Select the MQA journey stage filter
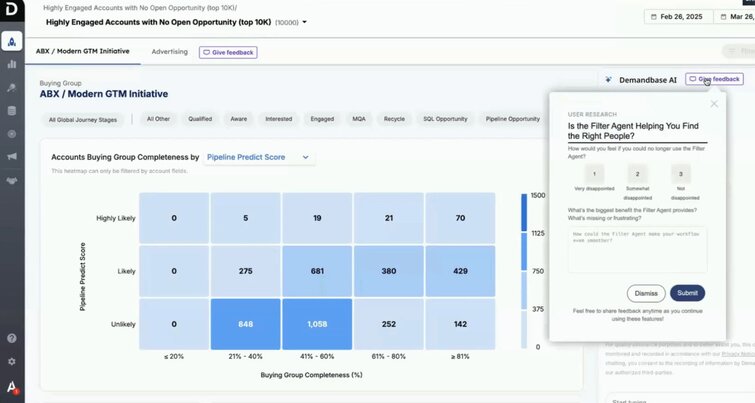The width and height of the screenshot is (755, 403). [358, 119]
